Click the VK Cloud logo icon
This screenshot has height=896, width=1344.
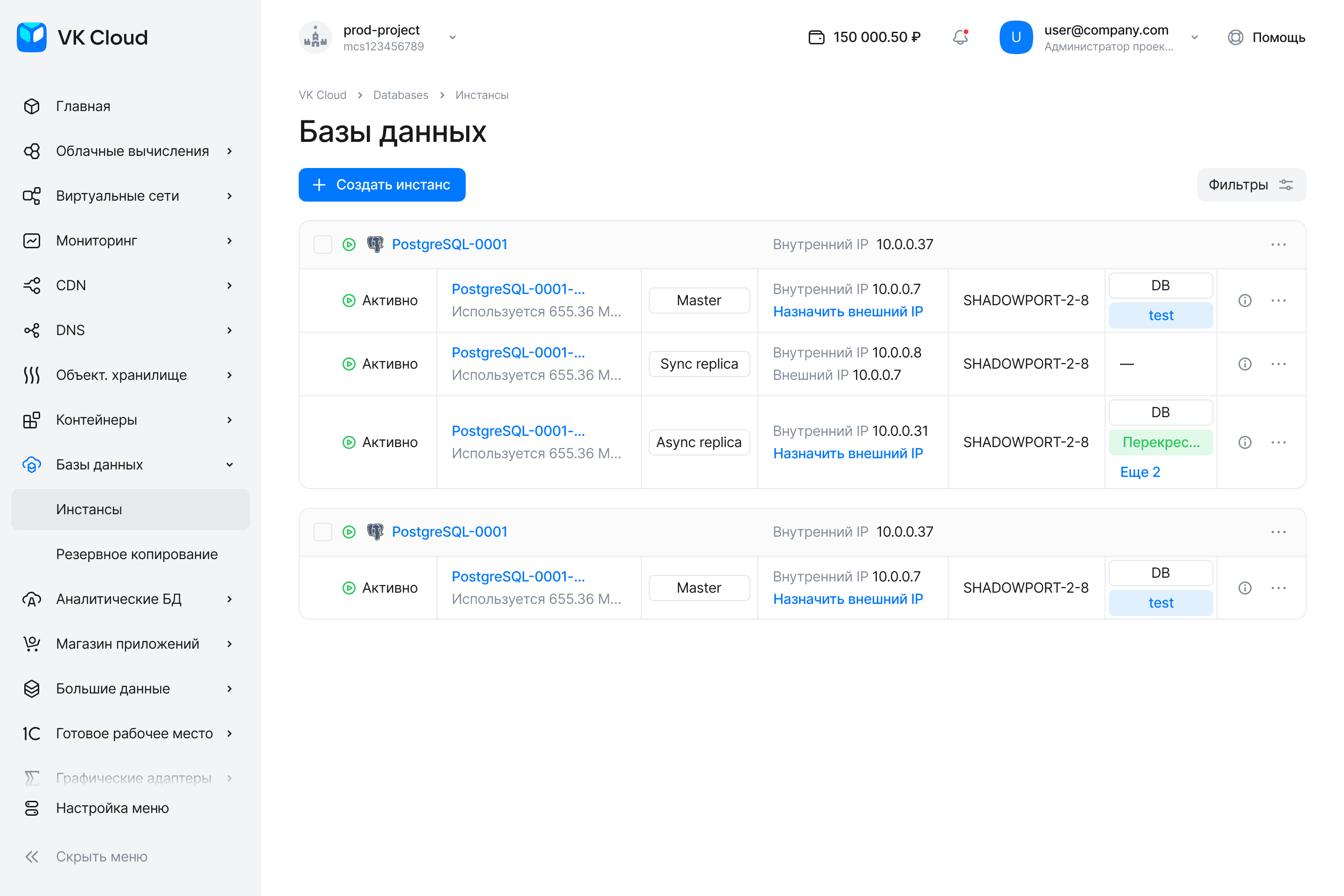click(x=31, y=37)
